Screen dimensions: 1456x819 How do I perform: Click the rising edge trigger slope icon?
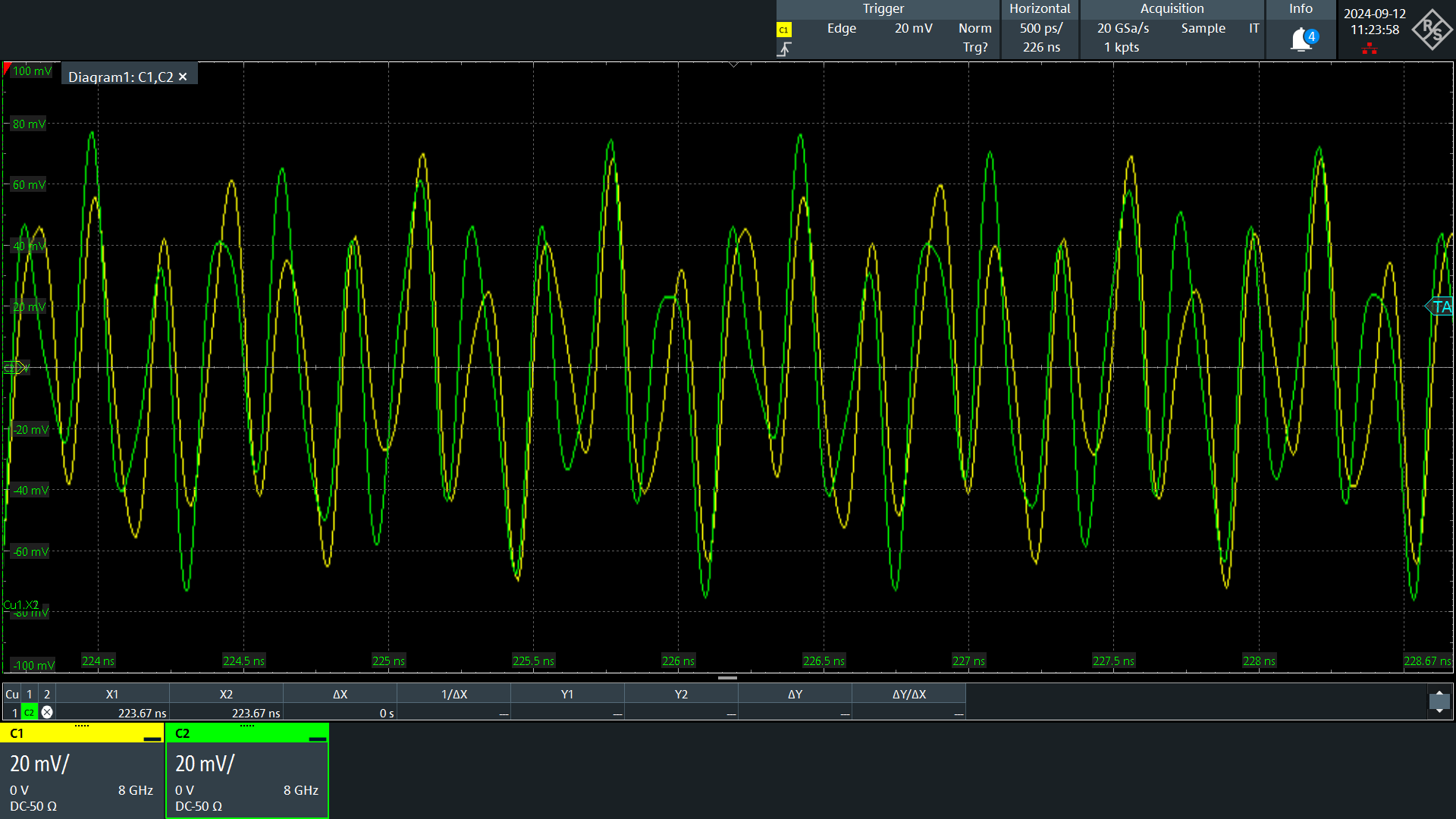pos(784,49)
